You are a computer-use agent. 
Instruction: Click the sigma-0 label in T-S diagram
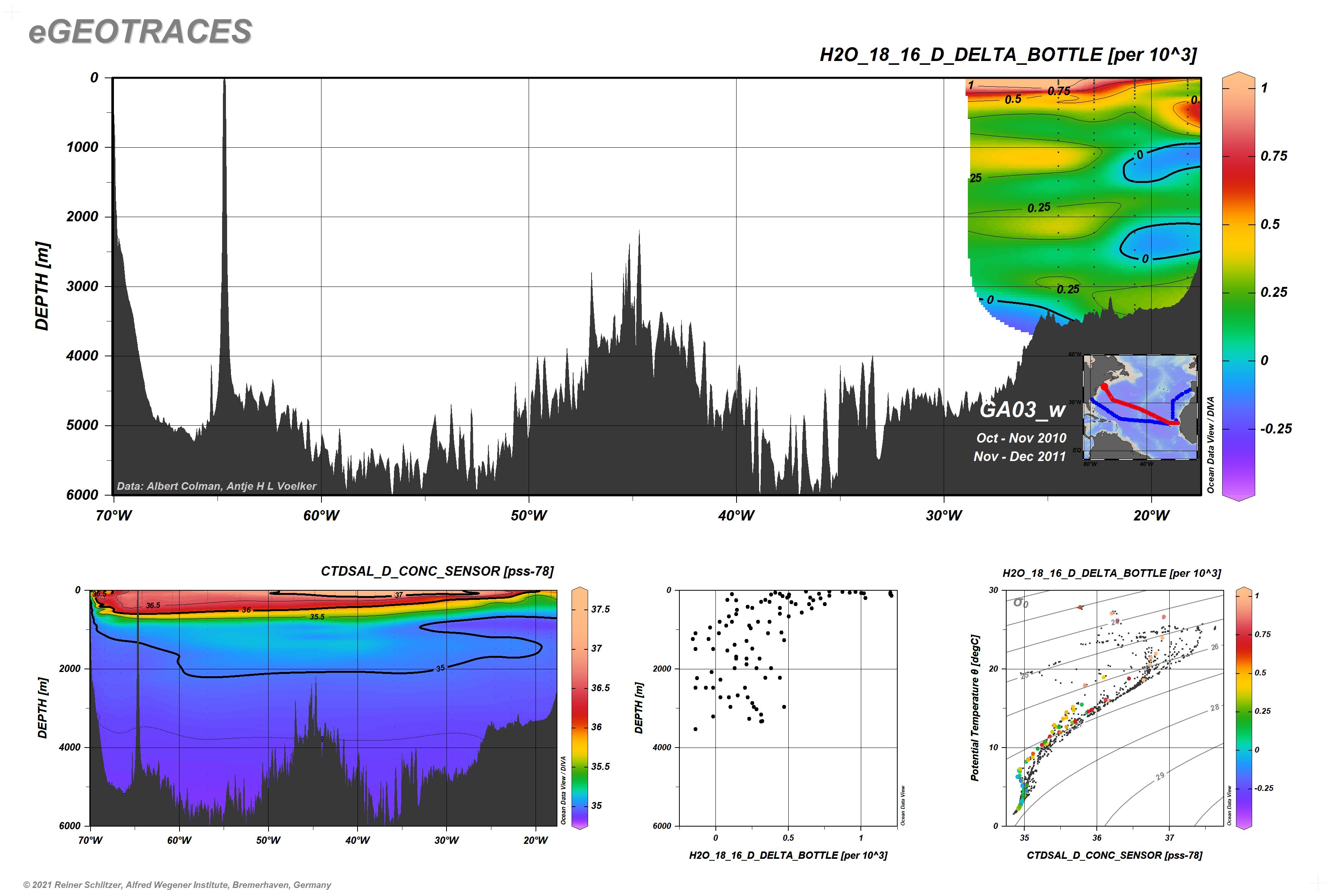(x=1021, y=602)
